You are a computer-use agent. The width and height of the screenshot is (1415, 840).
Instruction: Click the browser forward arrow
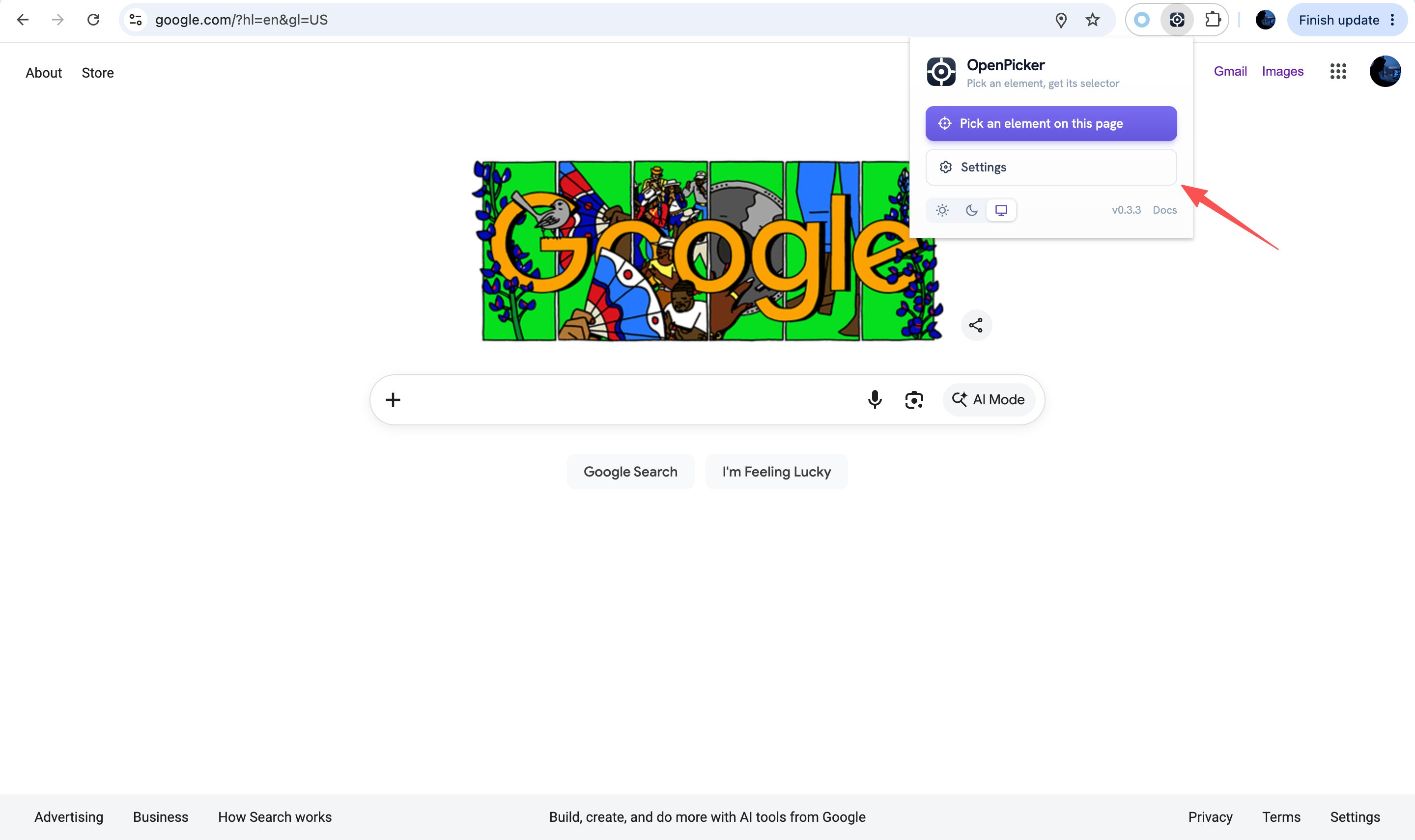[58, 20]
